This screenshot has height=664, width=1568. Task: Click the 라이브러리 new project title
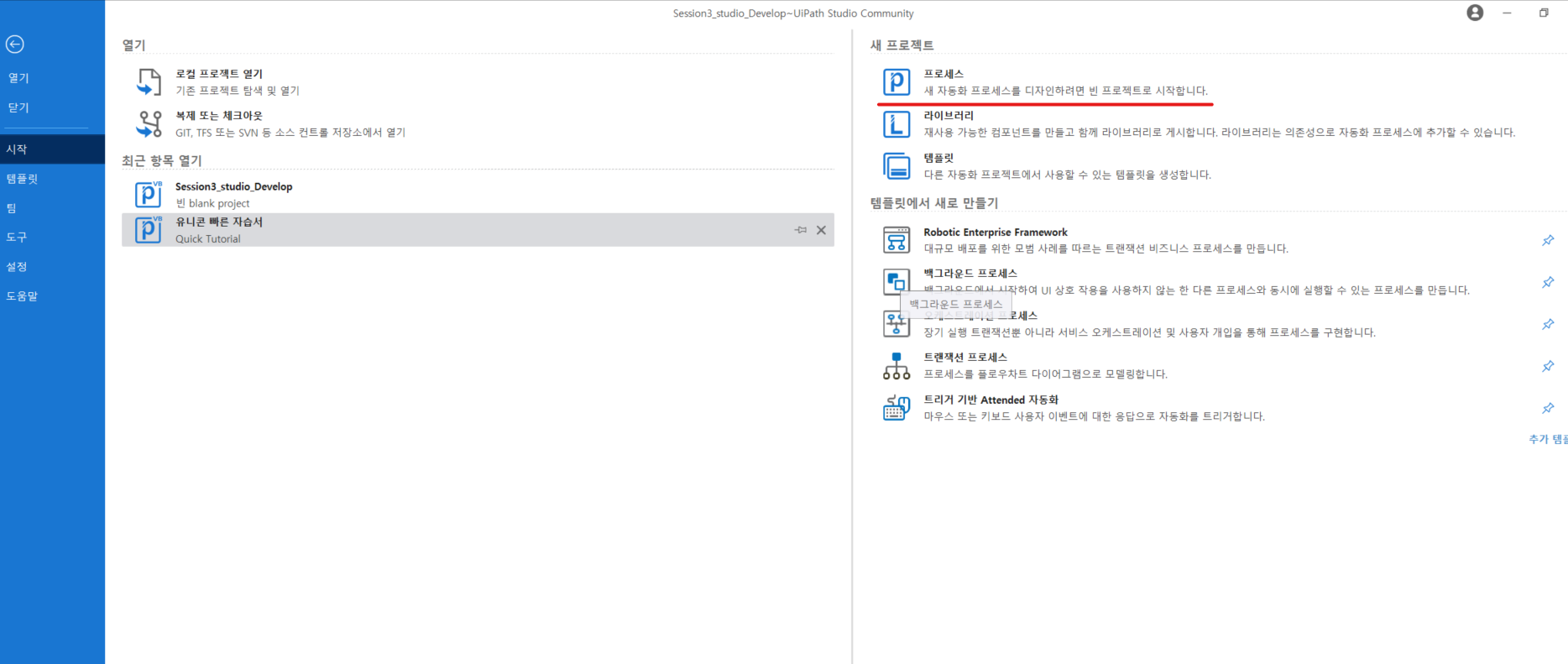click(x=949, y=116)
